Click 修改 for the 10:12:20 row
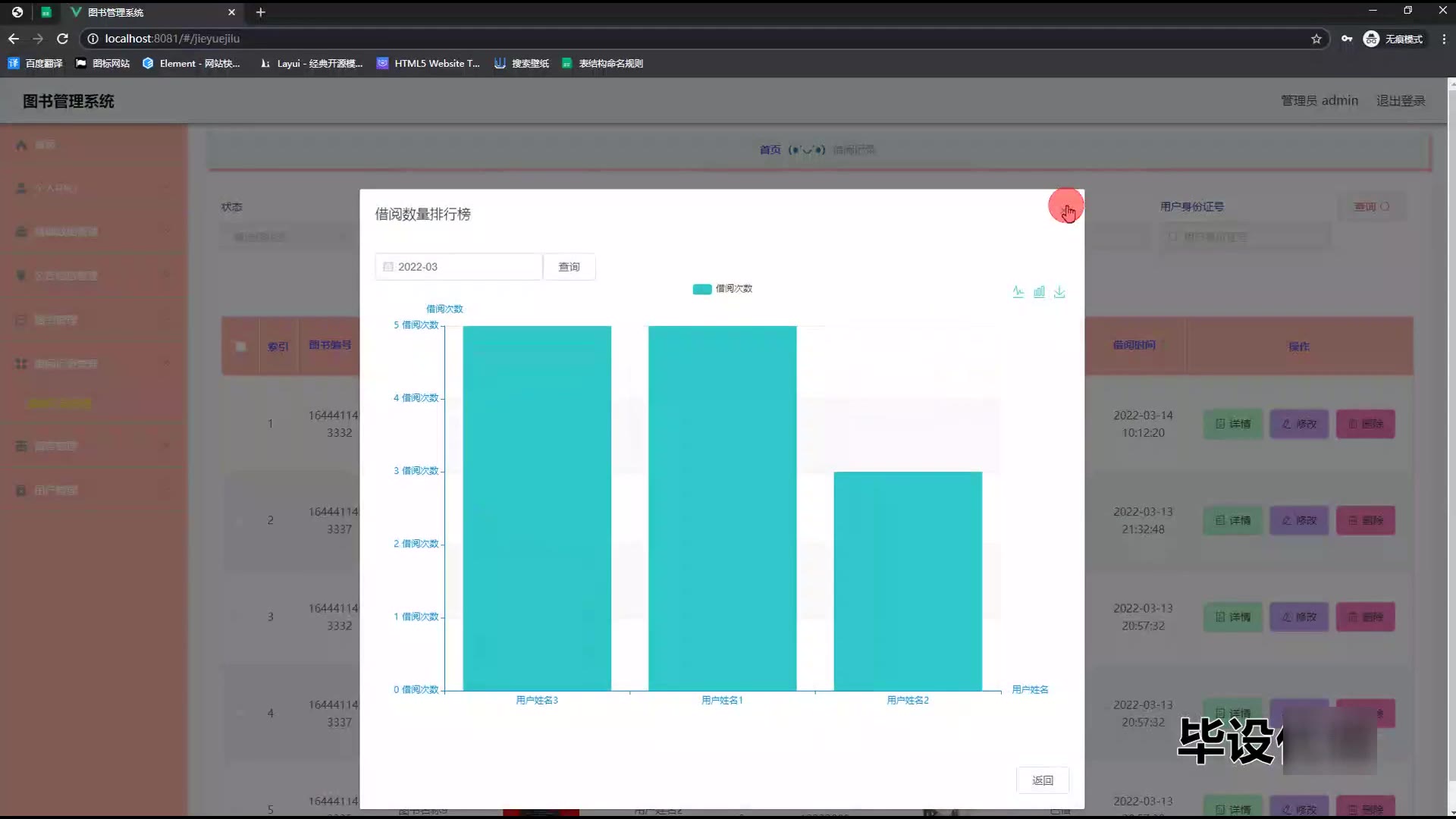This screenshot has width=1456, height=819. [x=1299, y=424]
